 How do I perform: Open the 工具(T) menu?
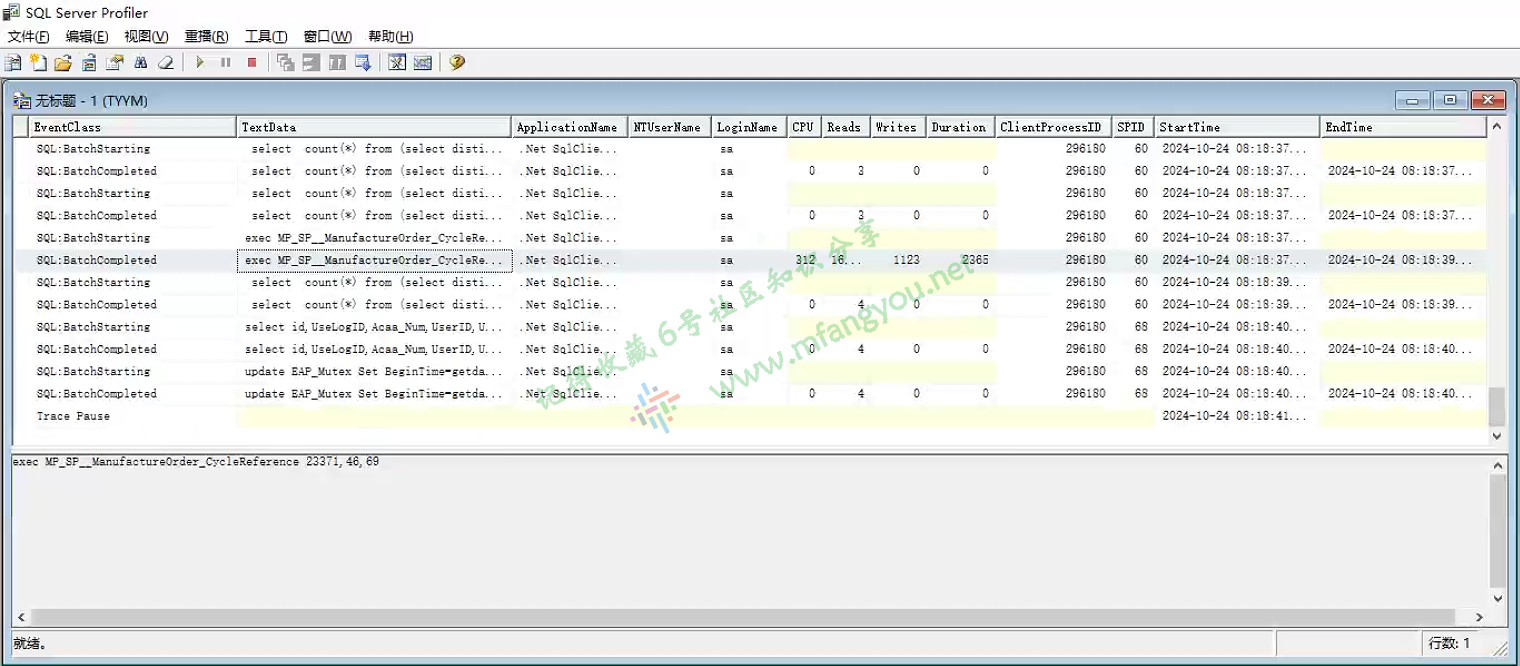[x=266, y=36]
